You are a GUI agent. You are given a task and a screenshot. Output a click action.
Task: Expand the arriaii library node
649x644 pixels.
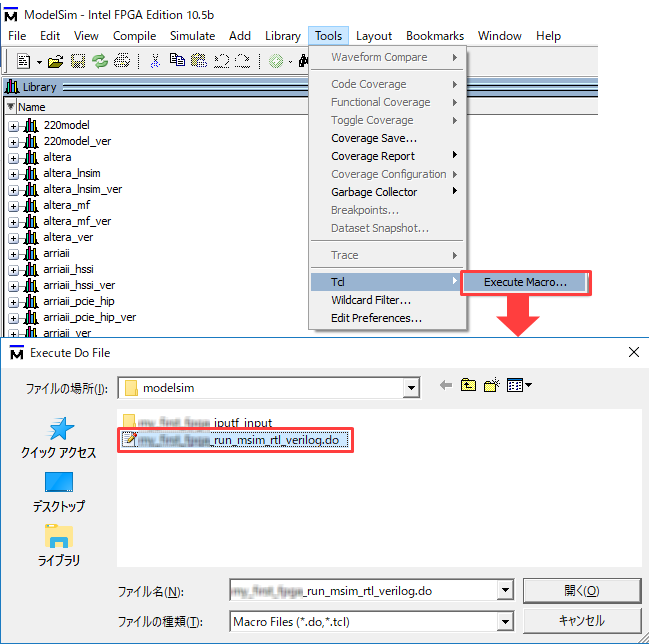click(x=13, y=255)
